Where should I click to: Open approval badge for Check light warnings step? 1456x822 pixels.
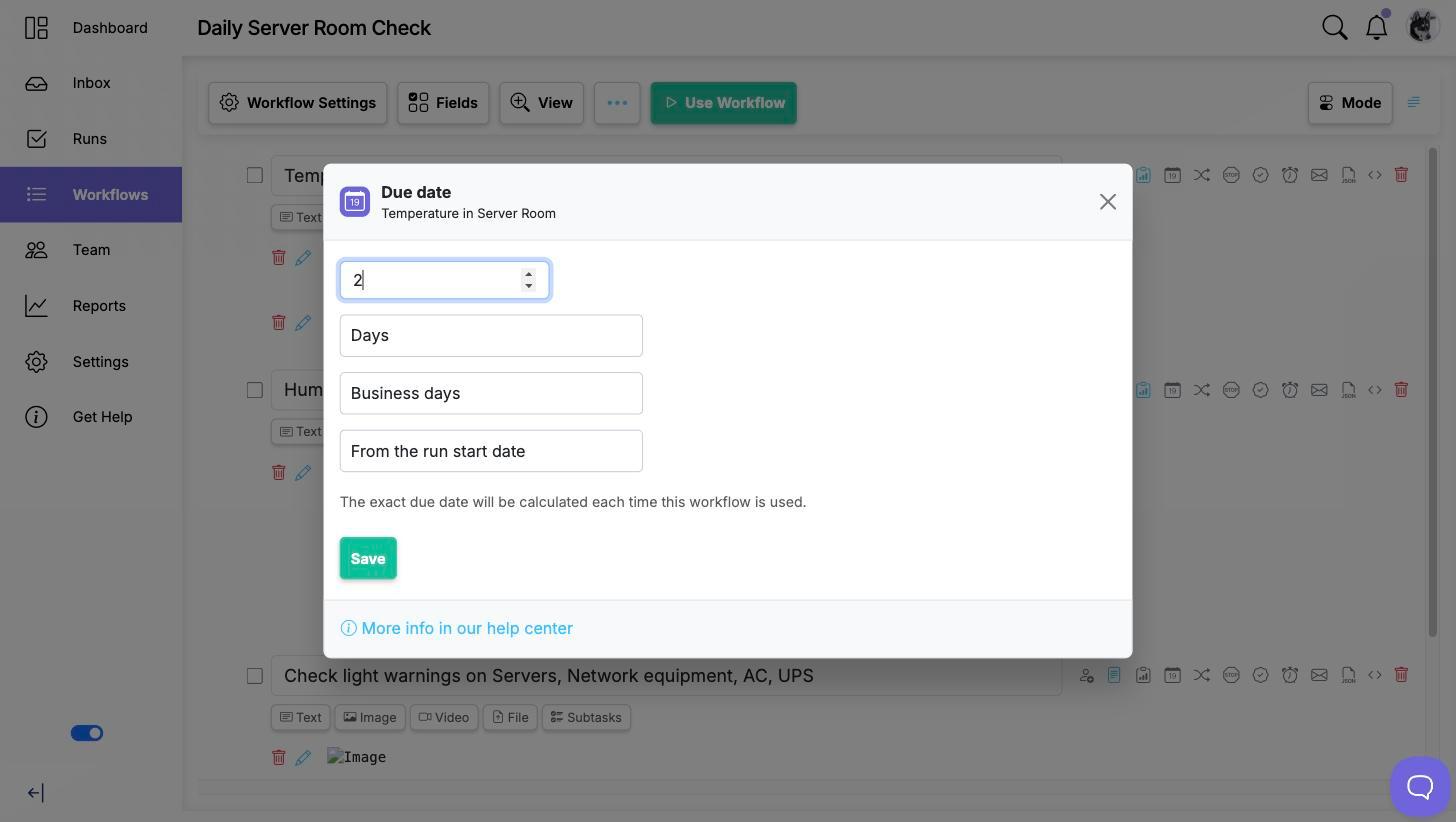1260,675
